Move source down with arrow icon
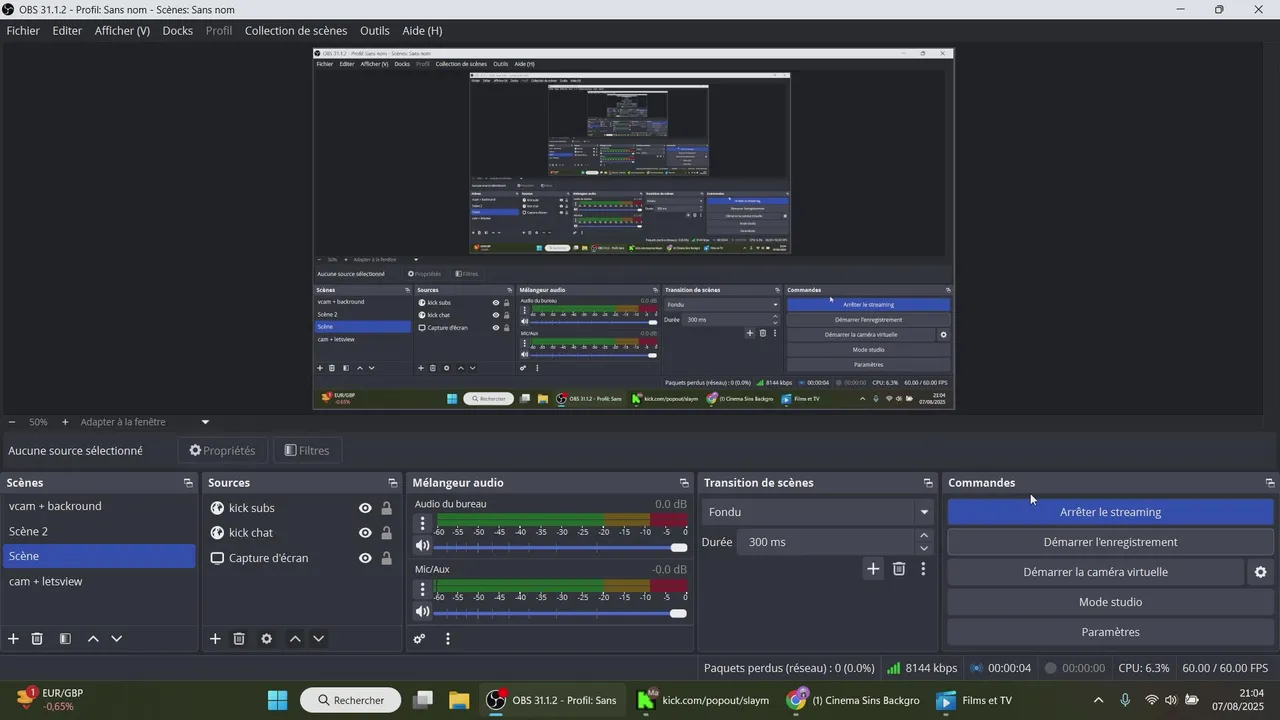Viewport: 1280px width, 720px height. (319, 639)
